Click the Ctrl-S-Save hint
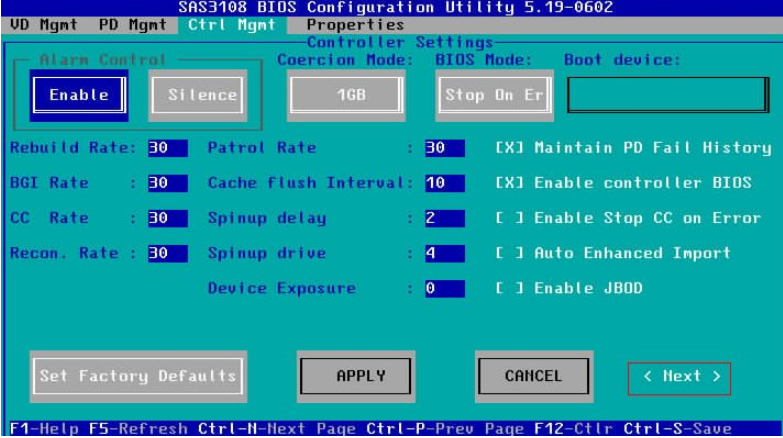Image resolution: width=783 pixels, height=438 pixels. tap(677, 429)
